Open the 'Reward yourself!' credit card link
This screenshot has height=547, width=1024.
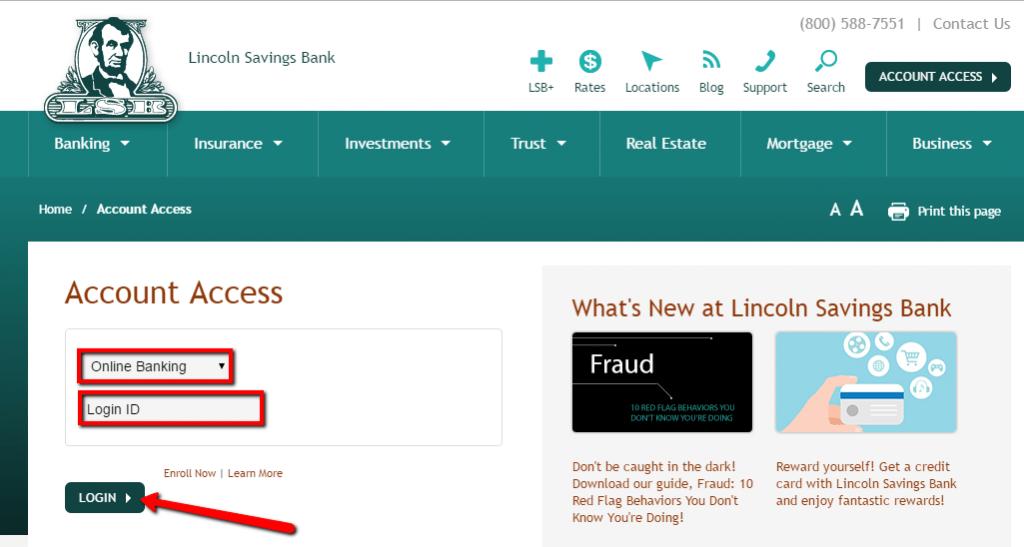[x=866, y=484]
